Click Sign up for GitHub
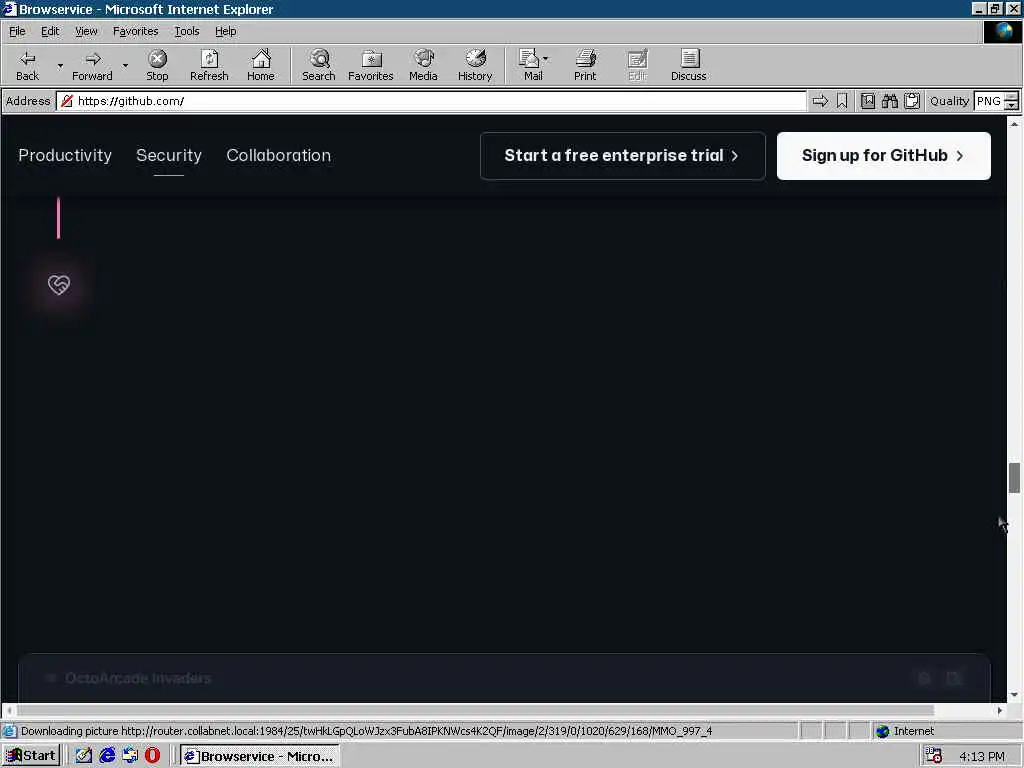Image resolution: width=1024 pixels, height=768 pixels. tap(883, 155)
